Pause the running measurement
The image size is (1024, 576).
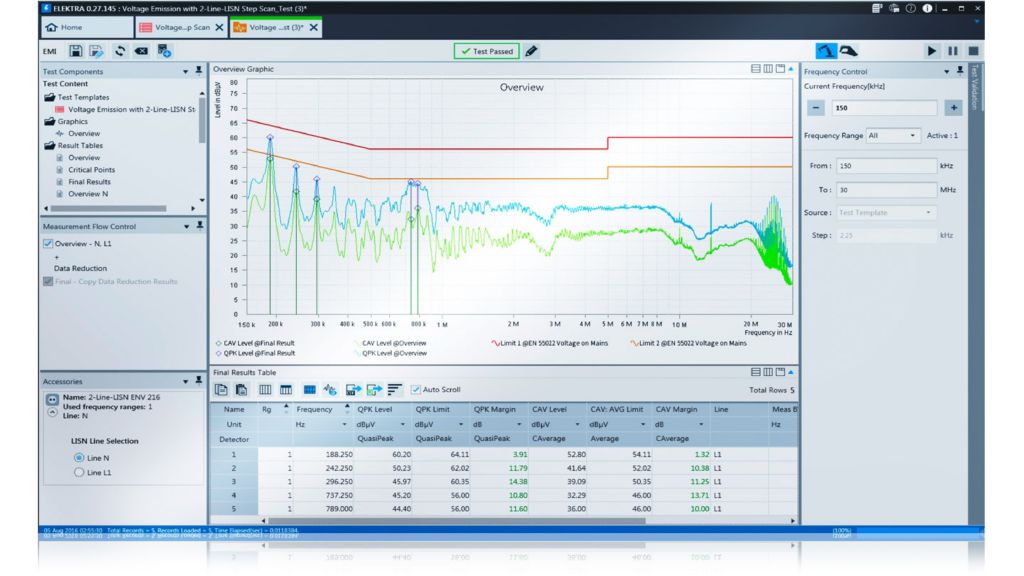pos(952,50)
